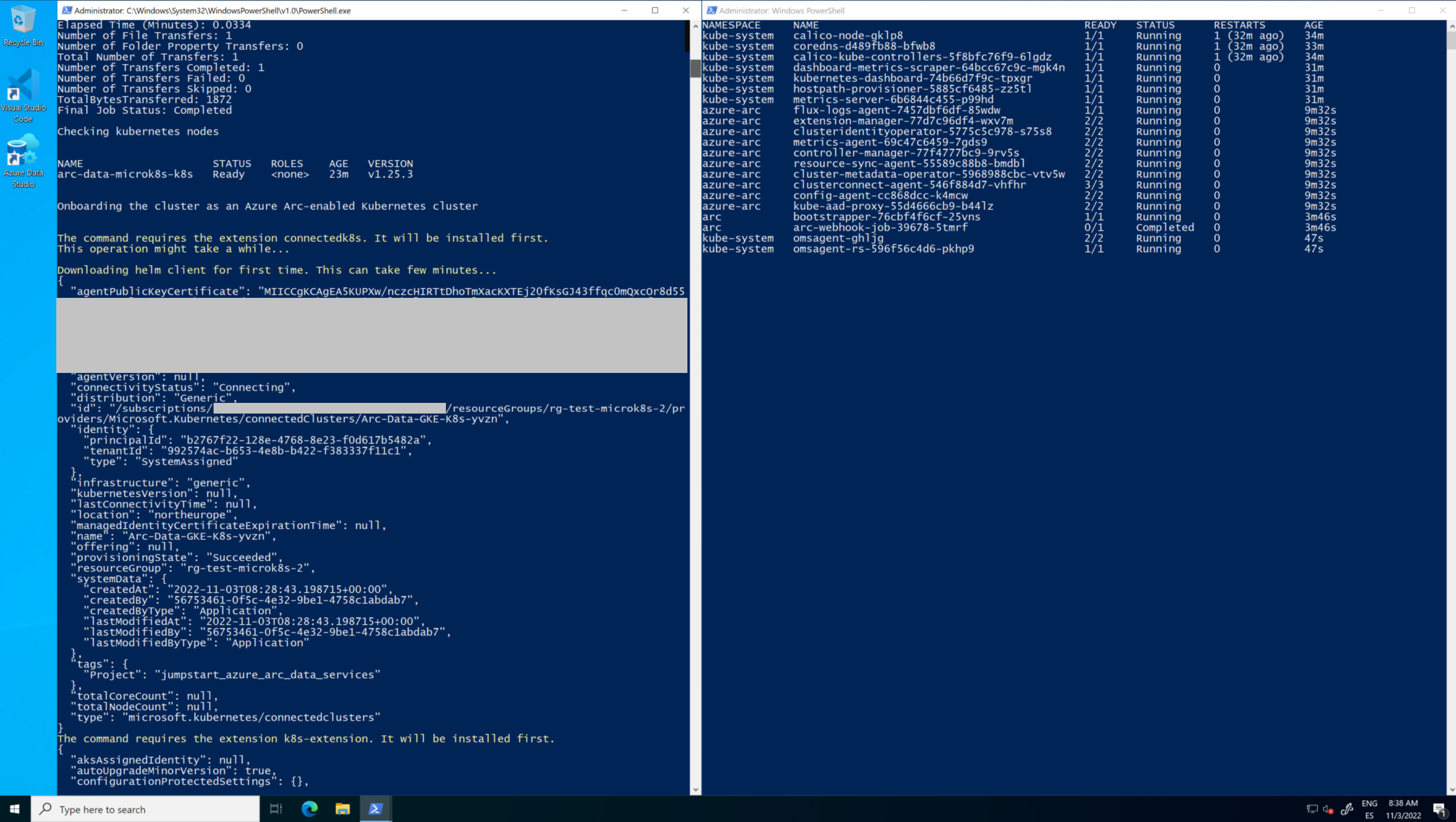
Task: Open the language menu via the ENG indicator
Action: 1370,803
